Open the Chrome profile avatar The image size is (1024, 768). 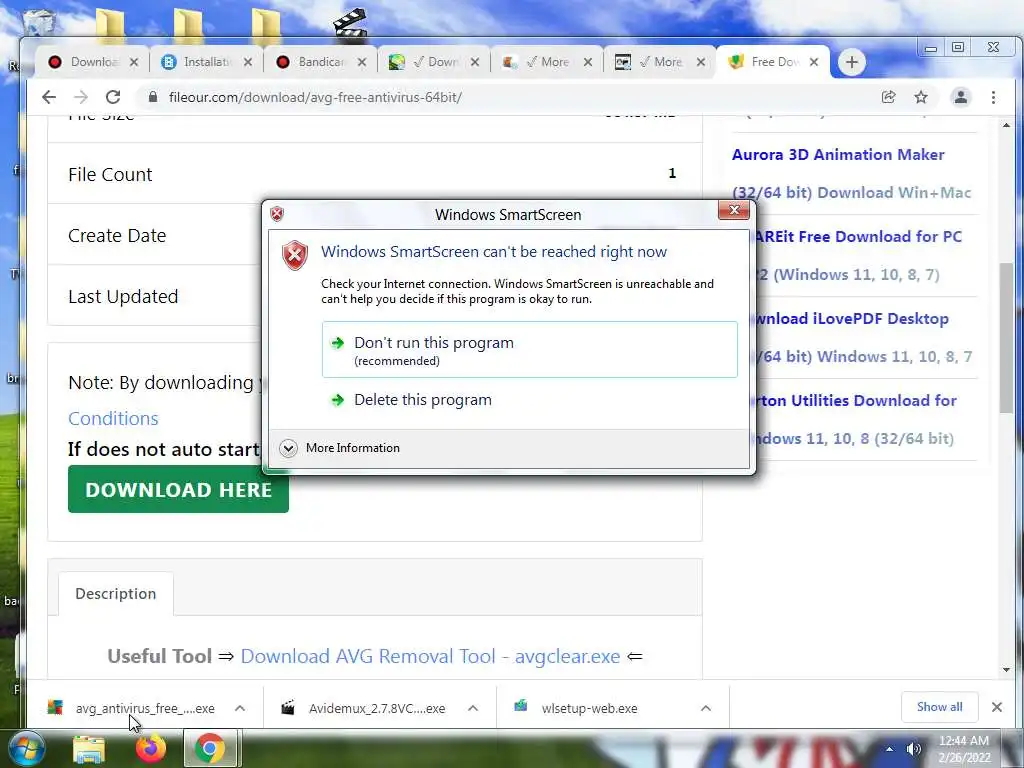(x=961, y=97)
